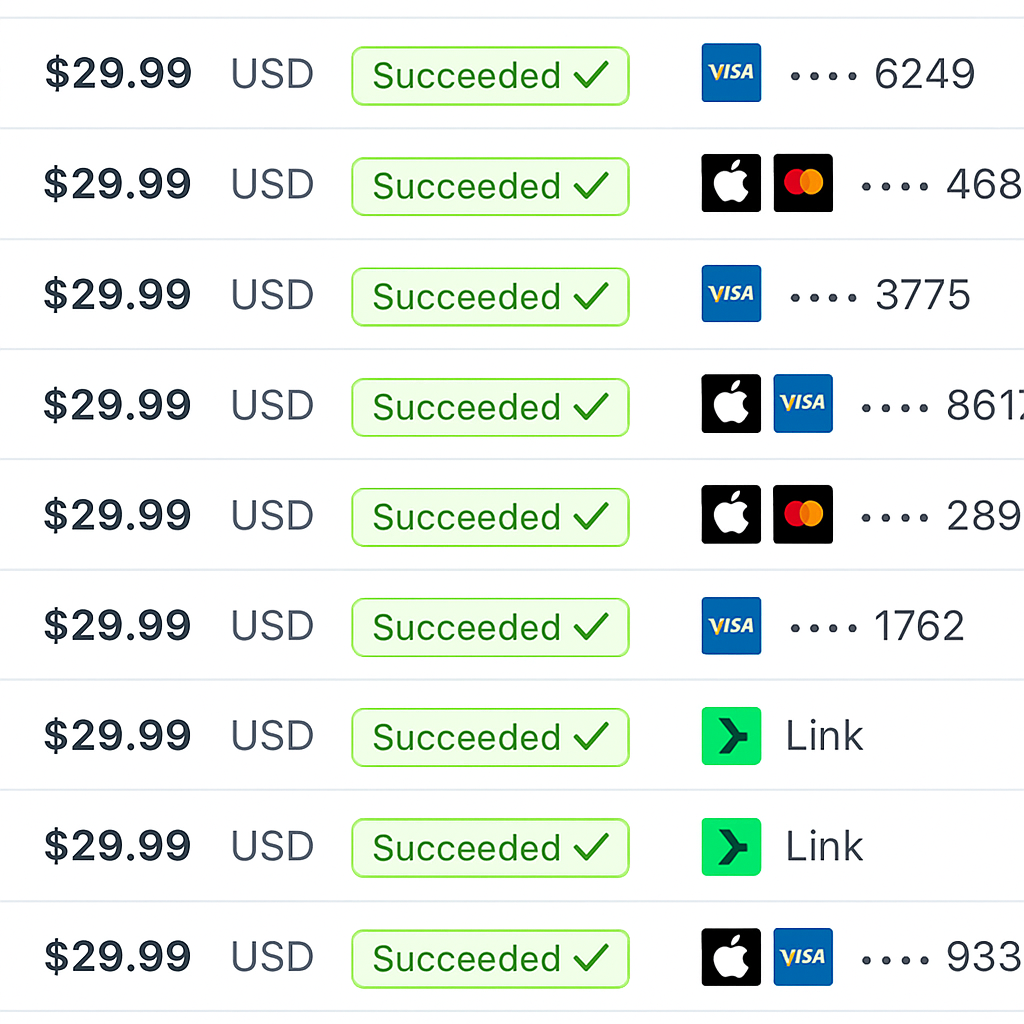1024x1024 pixels.
Task: Click Succeeded badge for card 6249 payment
Action: pyautogui.click(x=490, y=76)
